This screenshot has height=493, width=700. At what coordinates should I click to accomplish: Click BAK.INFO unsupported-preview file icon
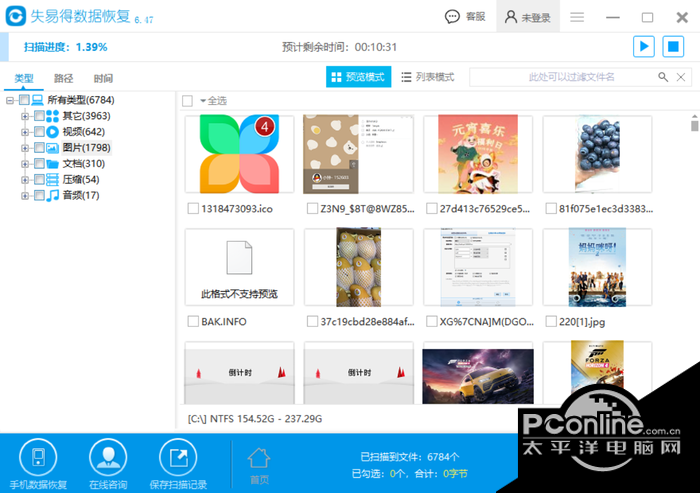239,258
